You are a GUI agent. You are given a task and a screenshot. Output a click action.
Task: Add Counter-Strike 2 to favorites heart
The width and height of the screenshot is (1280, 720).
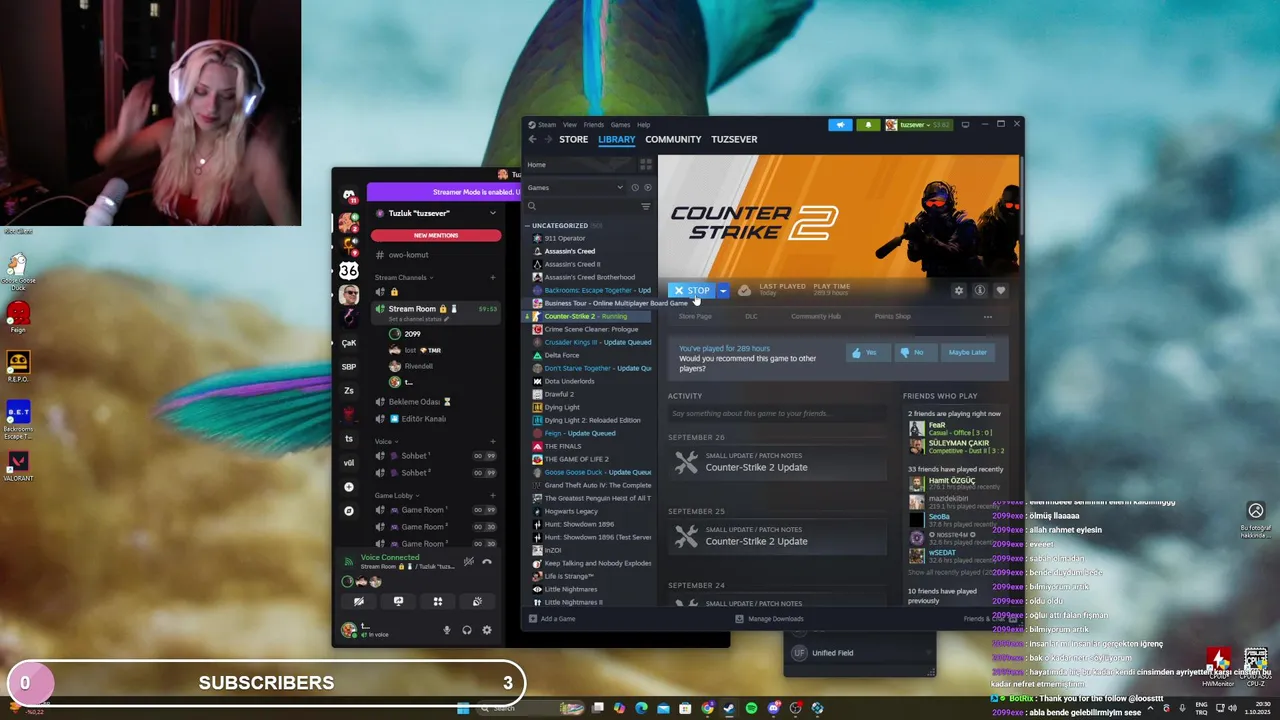click(x=1000, y=291)
